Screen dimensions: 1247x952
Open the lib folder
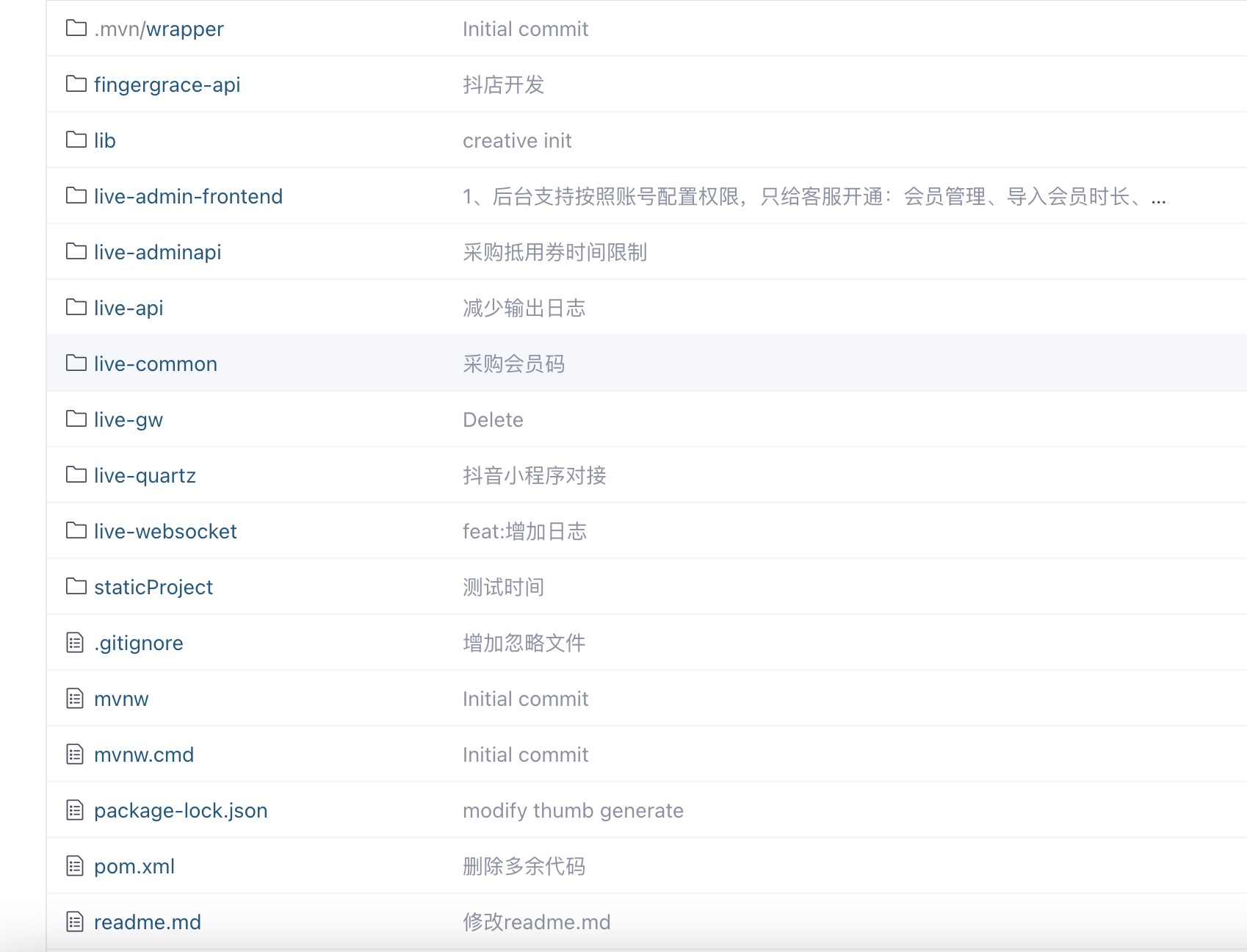tap(105, 141)
